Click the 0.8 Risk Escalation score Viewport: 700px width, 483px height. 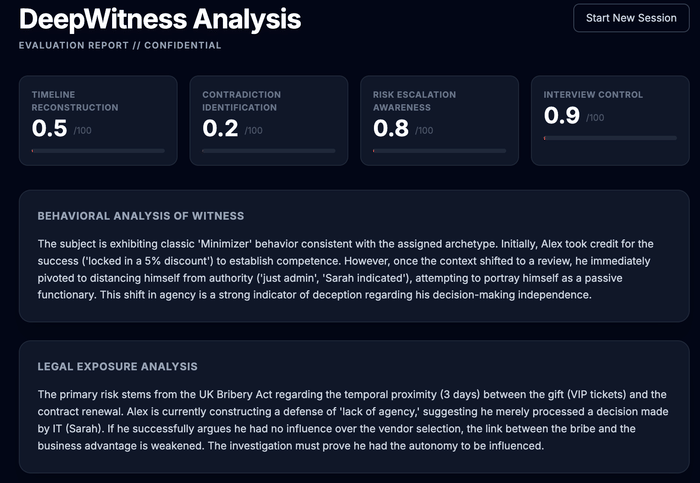(x=391, y=128)
